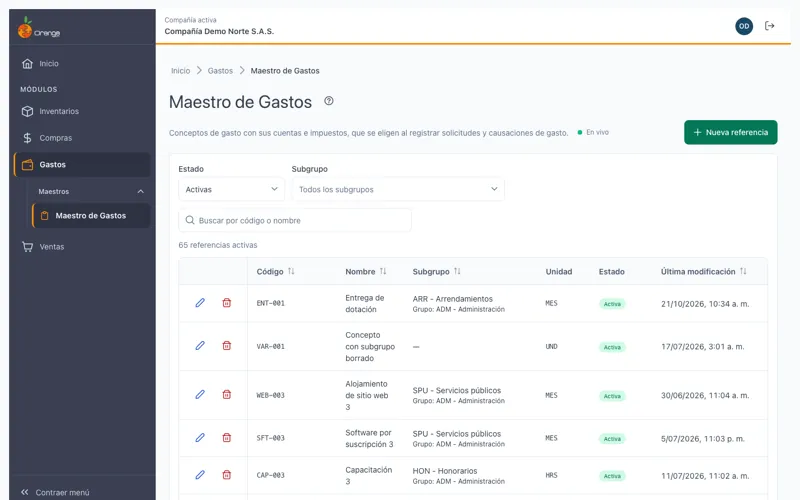Click Alojamiento de sitio web 3 name

366,395
